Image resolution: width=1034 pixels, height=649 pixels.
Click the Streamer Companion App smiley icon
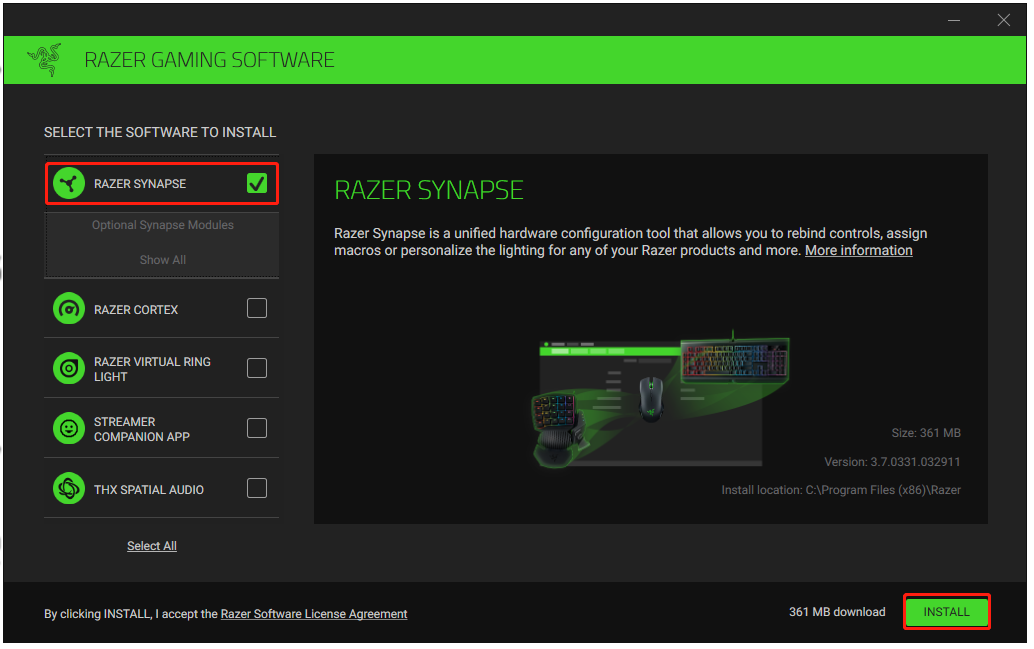click(x=69, y=429)
